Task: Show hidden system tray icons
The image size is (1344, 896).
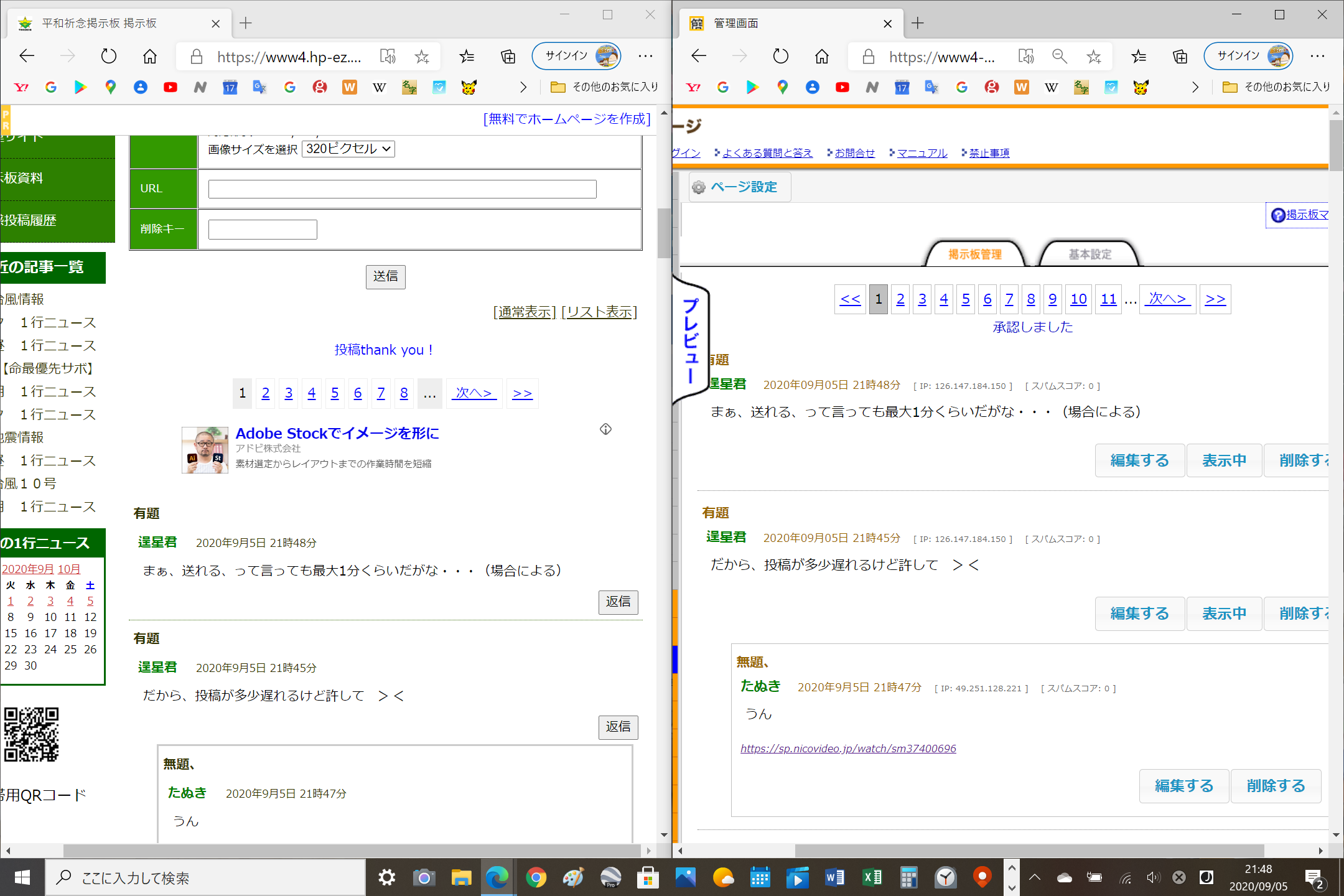Action: (1034, 878)
